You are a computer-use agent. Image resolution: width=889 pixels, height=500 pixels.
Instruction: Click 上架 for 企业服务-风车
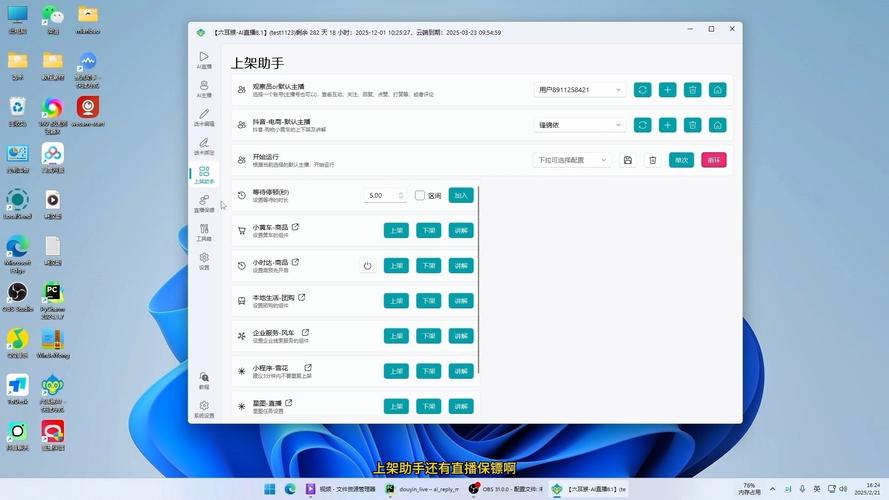[x=396, y=336]
